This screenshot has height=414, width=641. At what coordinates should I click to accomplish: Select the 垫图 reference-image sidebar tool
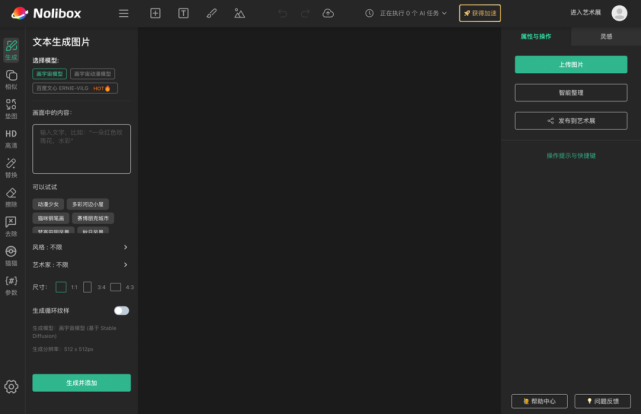(11, 109)
